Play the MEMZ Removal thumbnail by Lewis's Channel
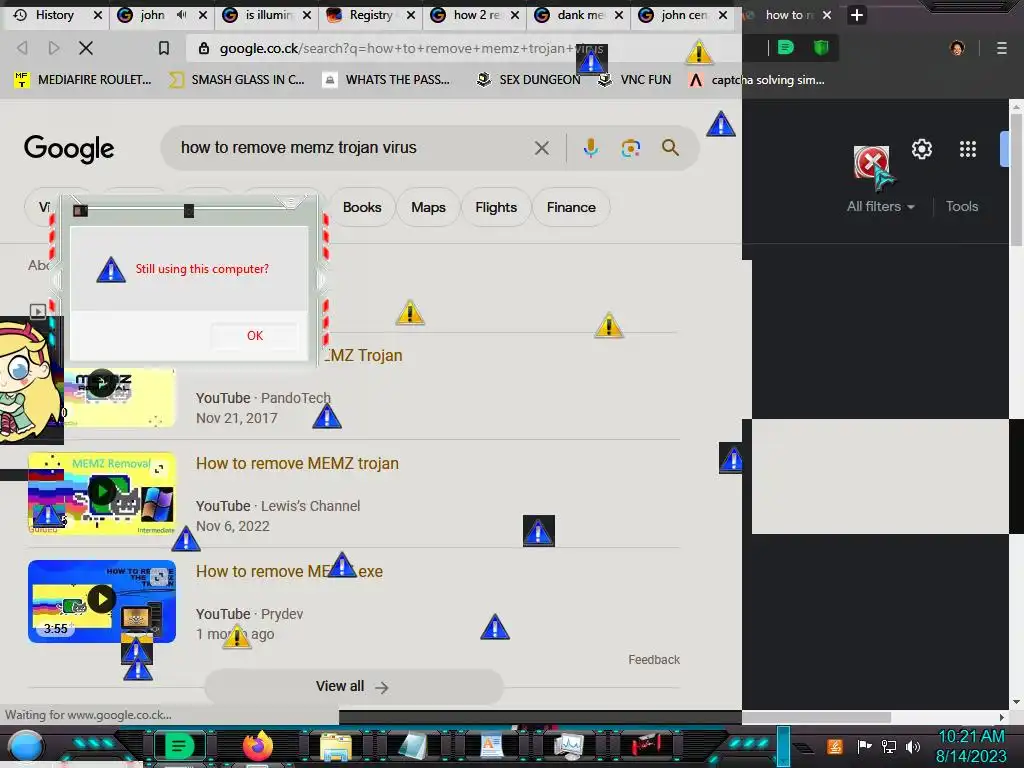The width and height of the screenshot is (1024, 768). pos(102,493)
